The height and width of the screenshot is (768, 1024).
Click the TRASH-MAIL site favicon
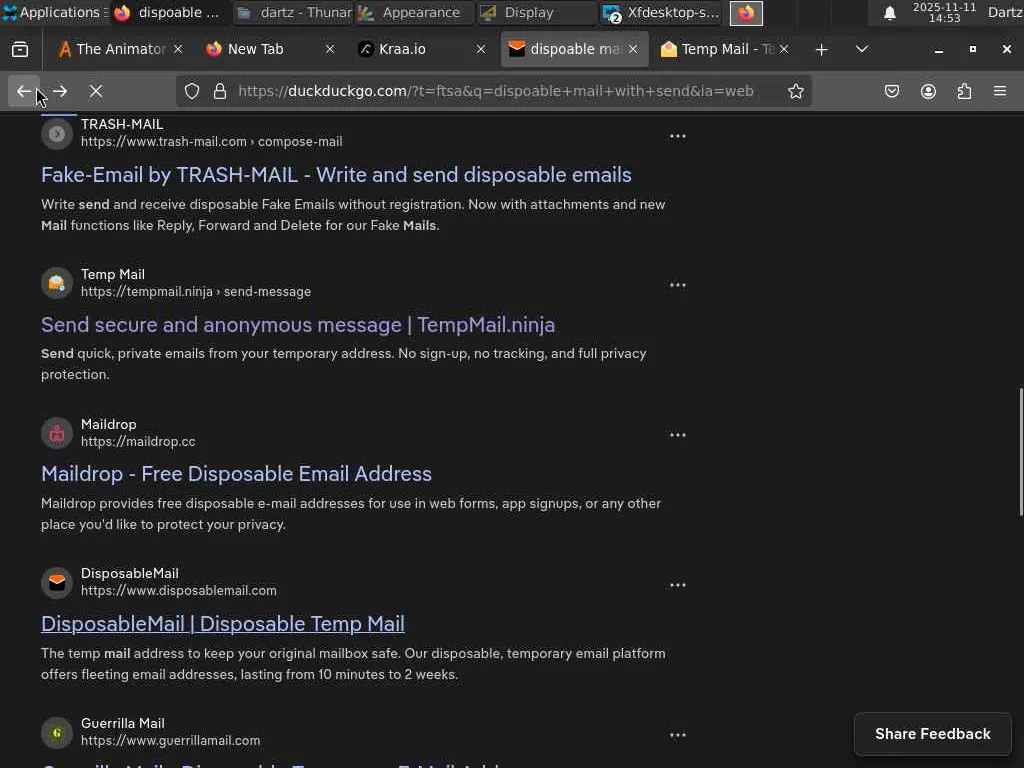point(57,133)
